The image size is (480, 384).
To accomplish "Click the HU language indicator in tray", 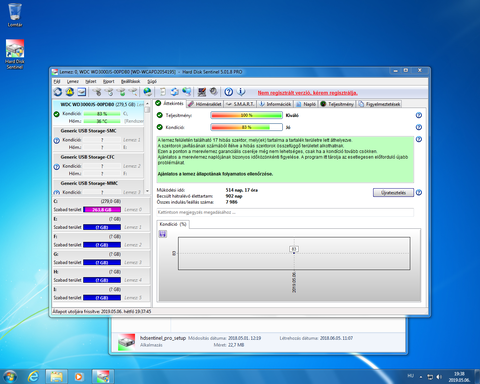I will (x=410, y=376).
